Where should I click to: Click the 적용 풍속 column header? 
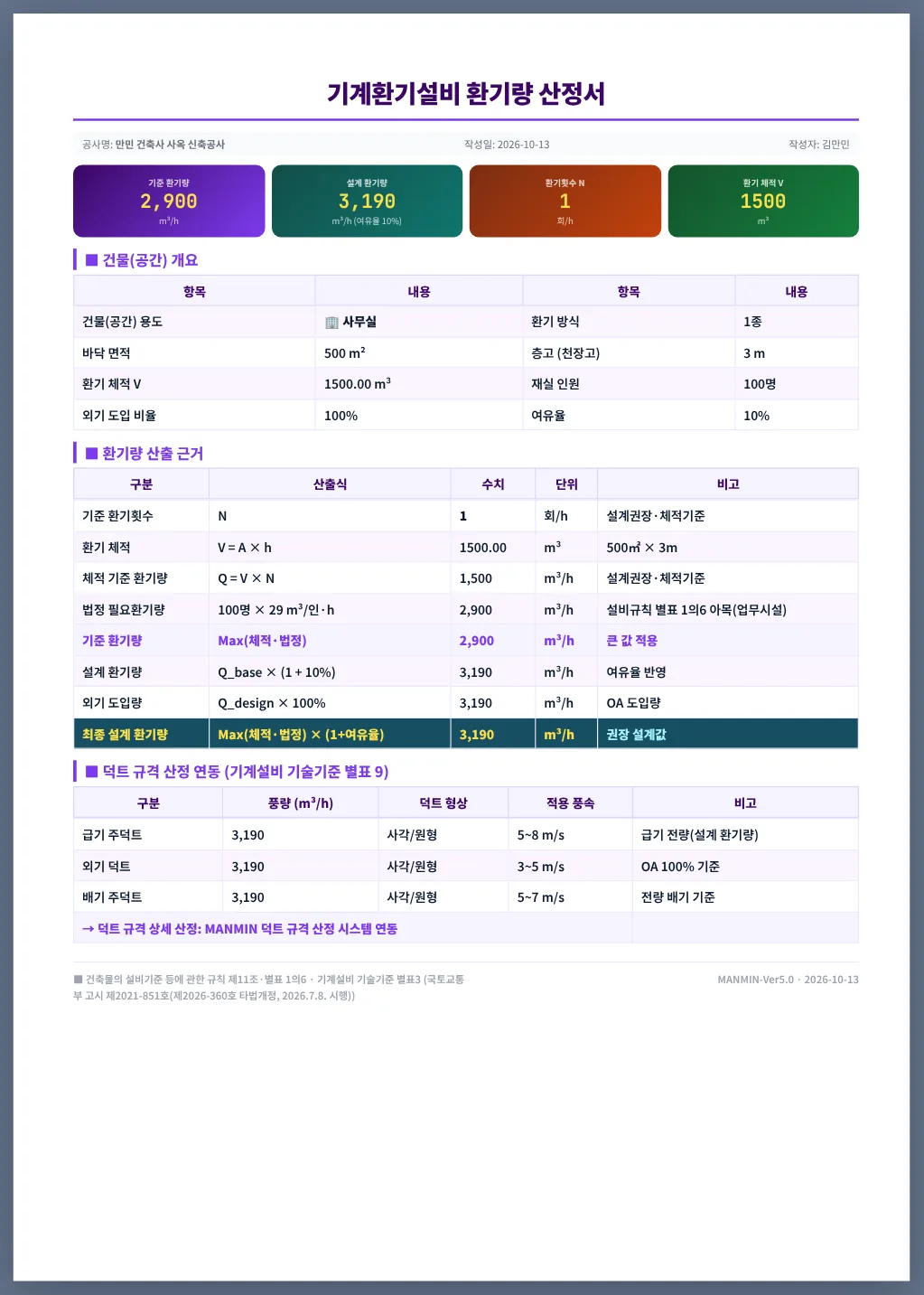(x=571, y=803)
